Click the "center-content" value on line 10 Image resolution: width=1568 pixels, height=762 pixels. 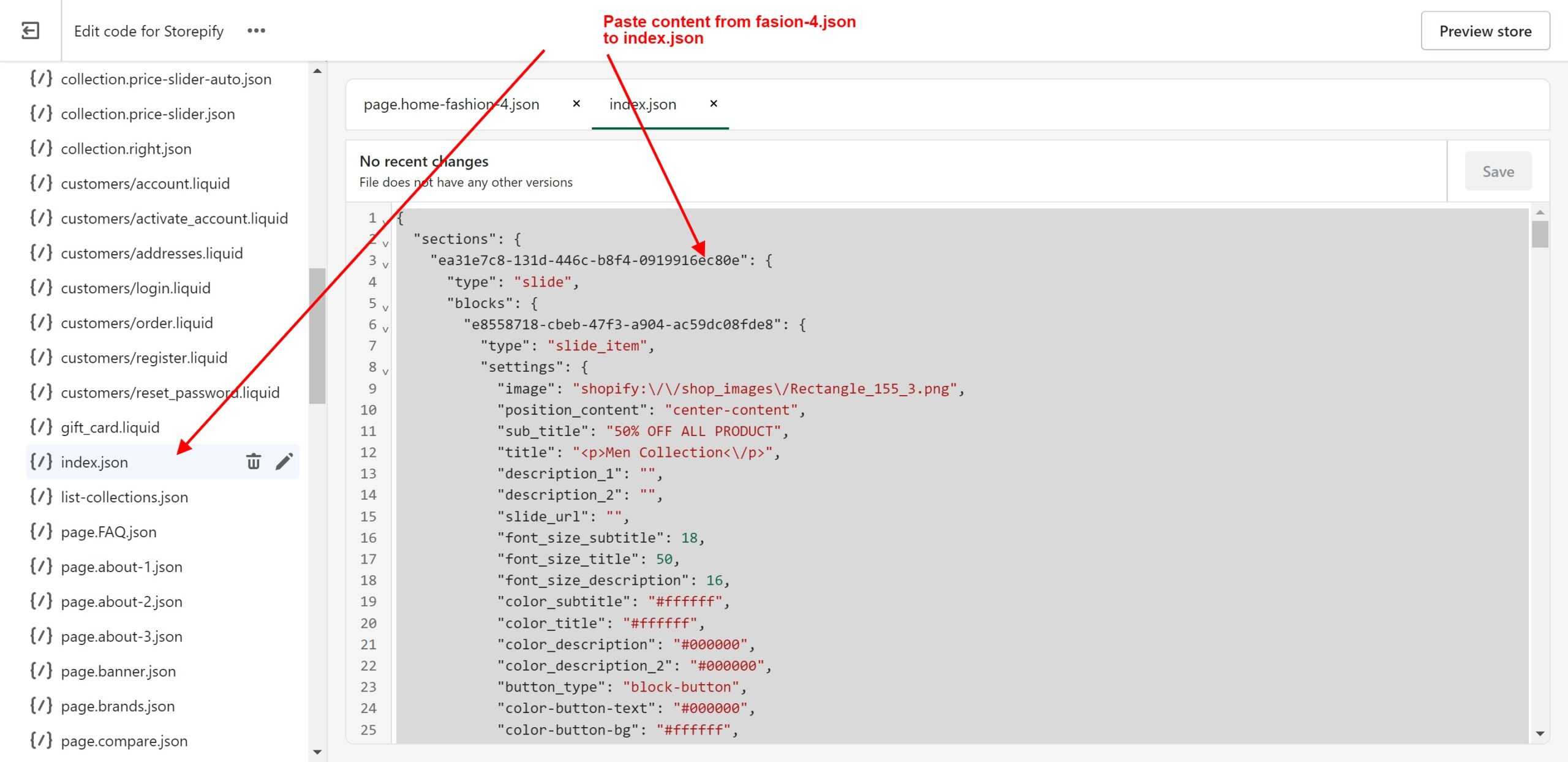click(731, 410)
